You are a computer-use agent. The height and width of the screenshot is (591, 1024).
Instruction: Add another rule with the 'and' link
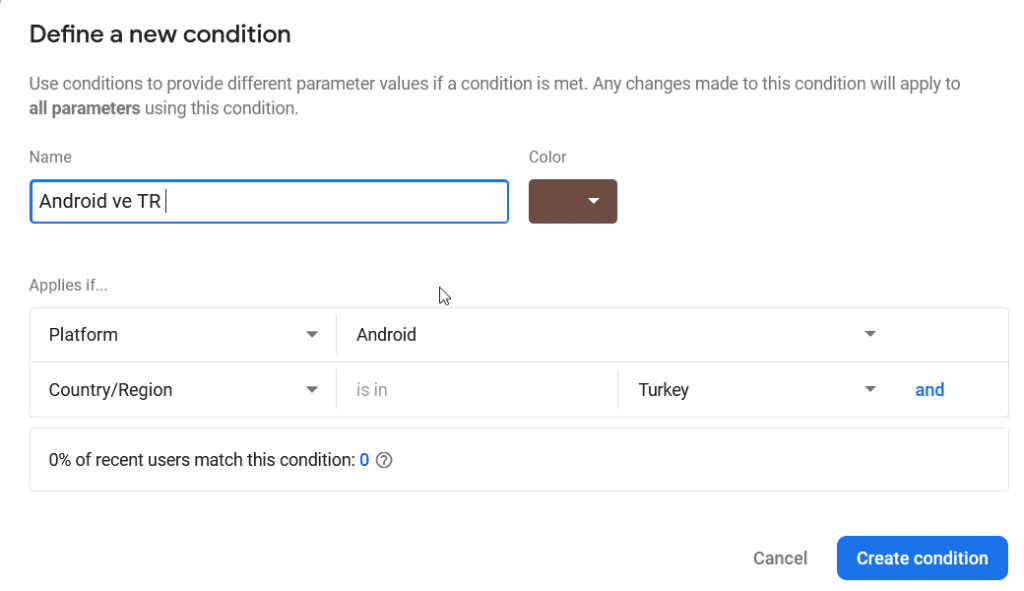click(929, 390)
